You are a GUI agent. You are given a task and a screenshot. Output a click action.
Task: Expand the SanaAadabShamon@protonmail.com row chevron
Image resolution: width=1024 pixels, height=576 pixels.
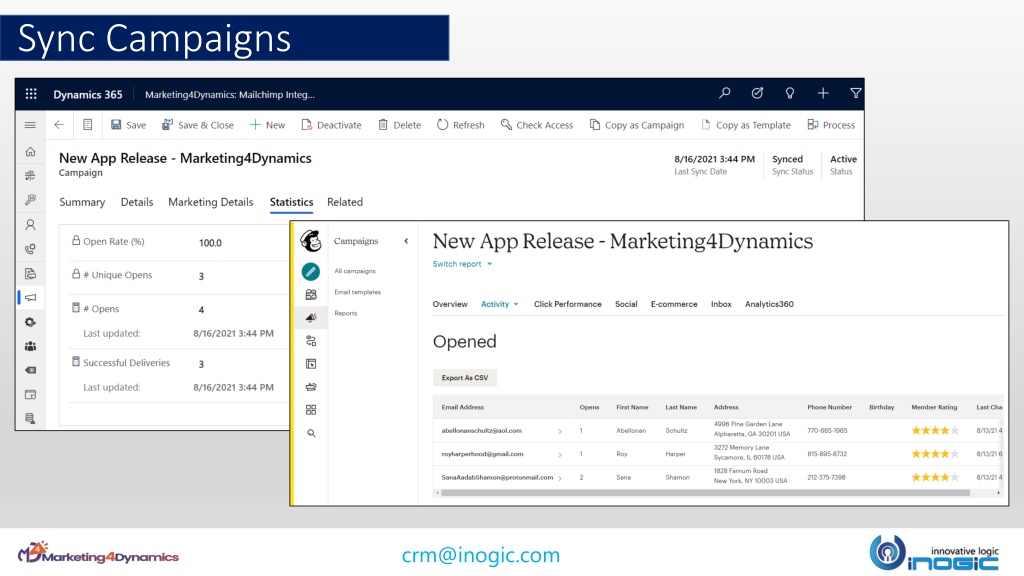560,478
